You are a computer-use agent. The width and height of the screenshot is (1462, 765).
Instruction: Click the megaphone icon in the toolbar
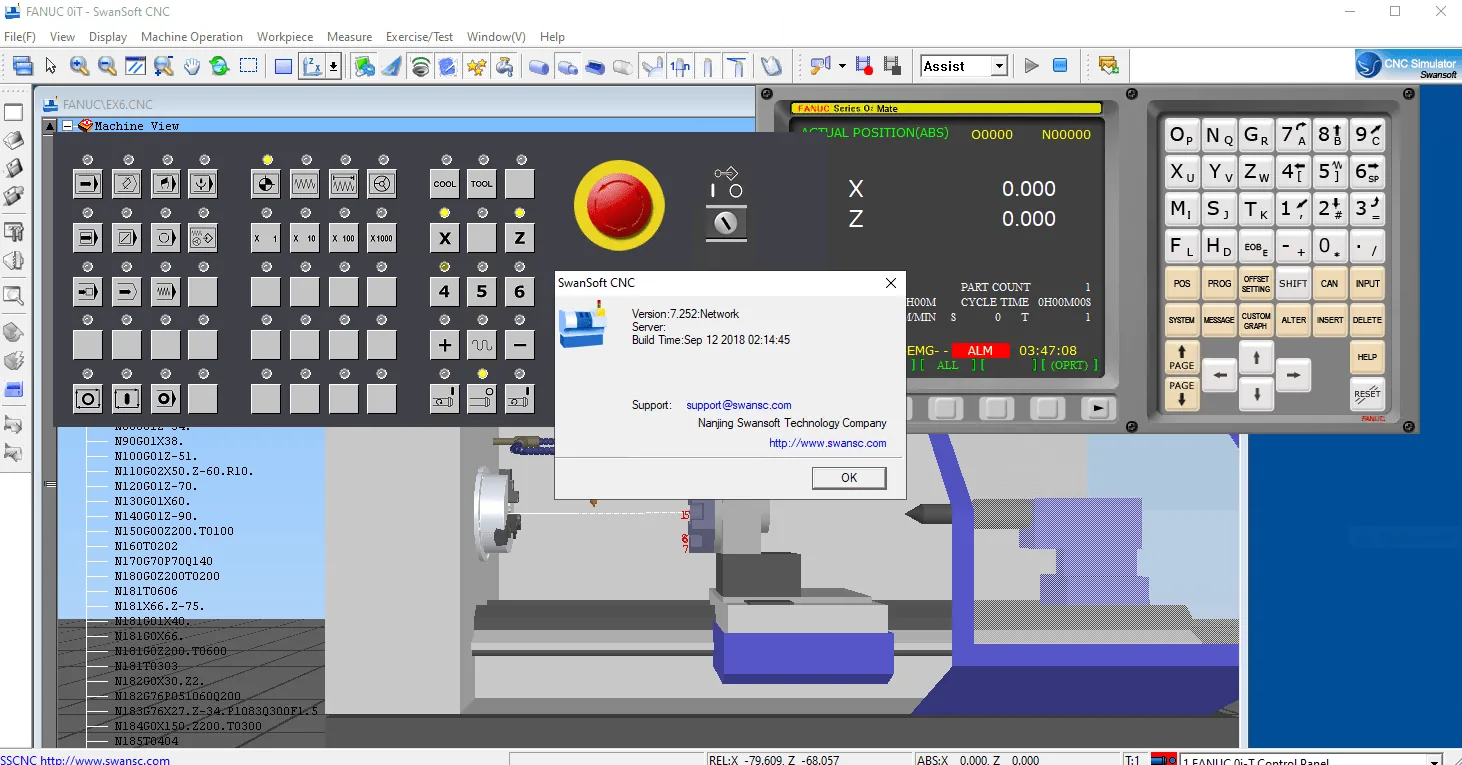(820, 66)
